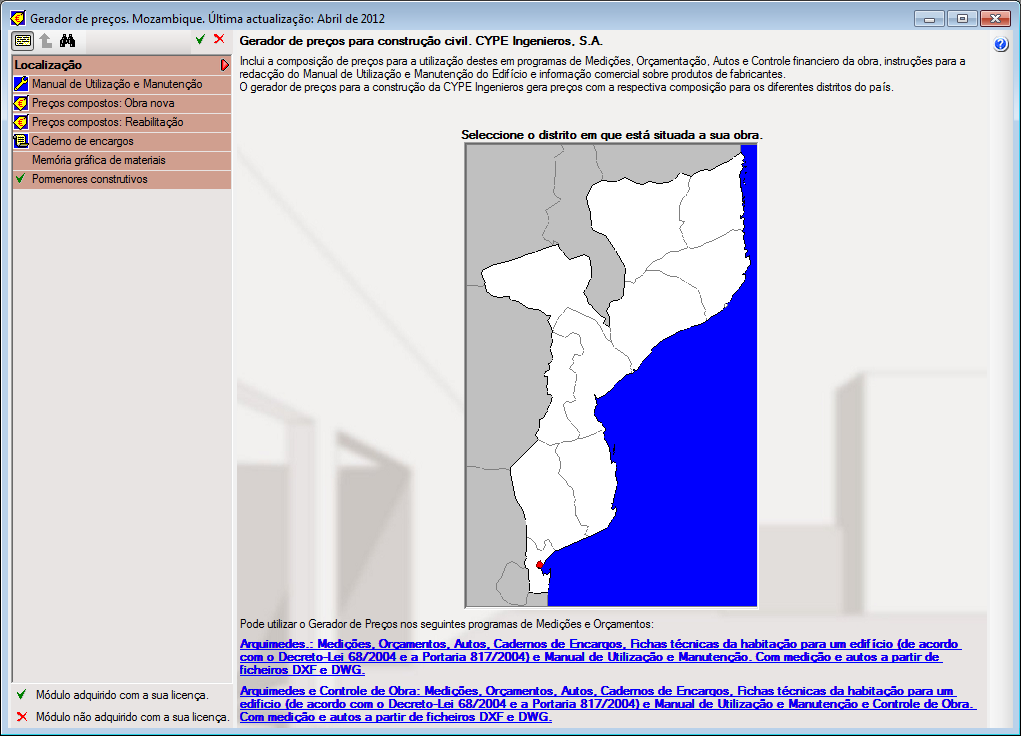Click 'Seleccione o distrito em que está situada' heading
The height and width of the screenshot is (736, 1021).
[611, 135]
